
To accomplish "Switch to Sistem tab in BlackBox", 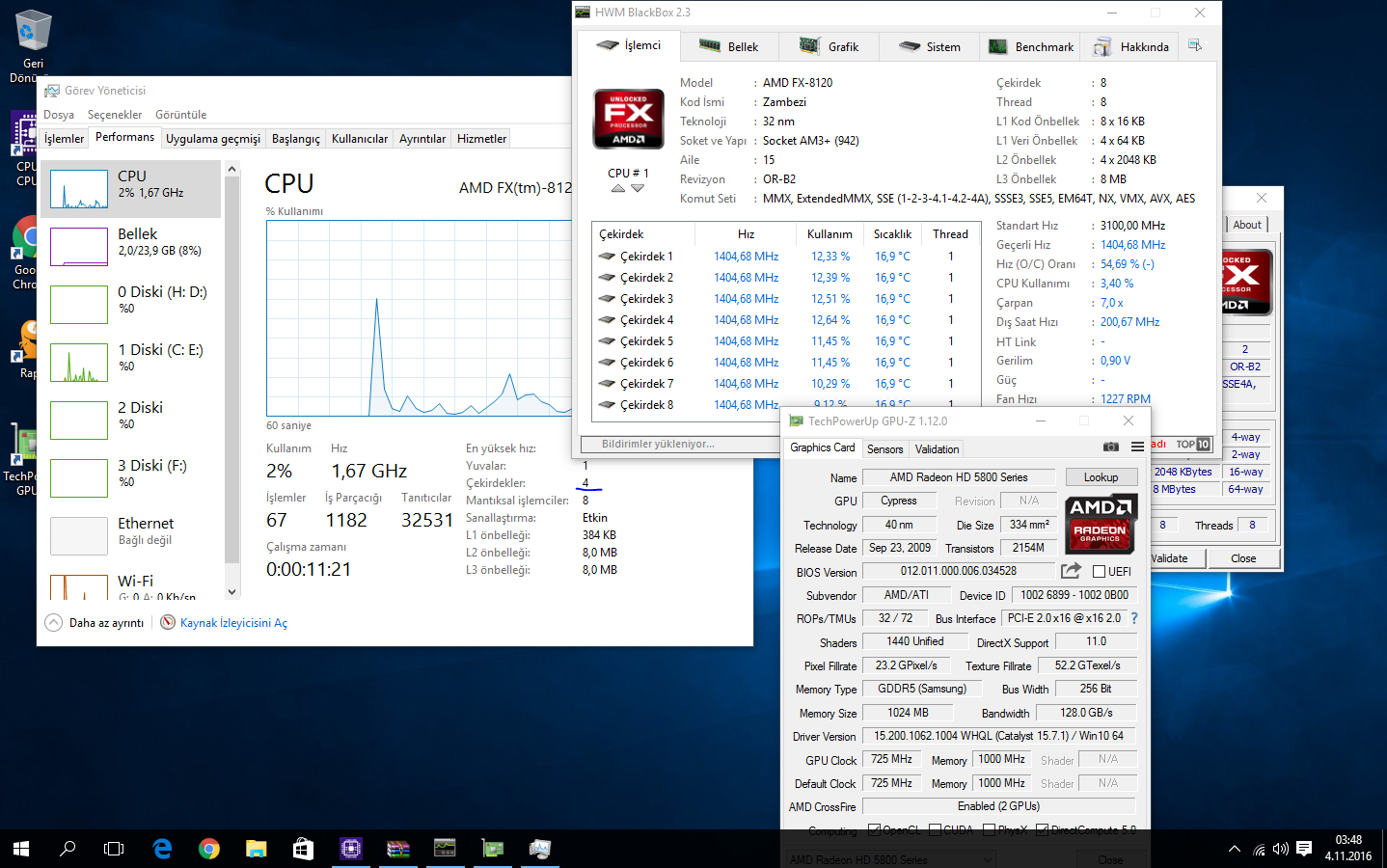I will 930,46.
